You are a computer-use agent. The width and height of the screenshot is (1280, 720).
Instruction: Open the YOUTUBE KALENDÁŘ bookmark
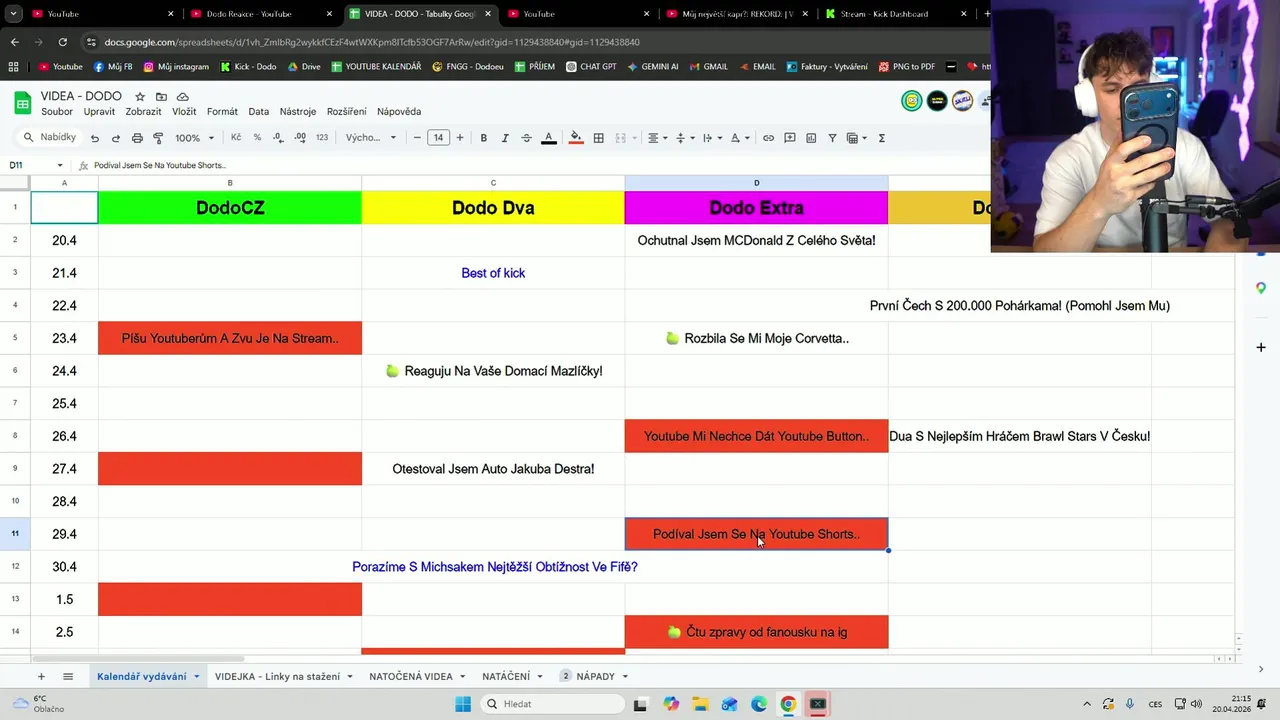pos(376,67)
